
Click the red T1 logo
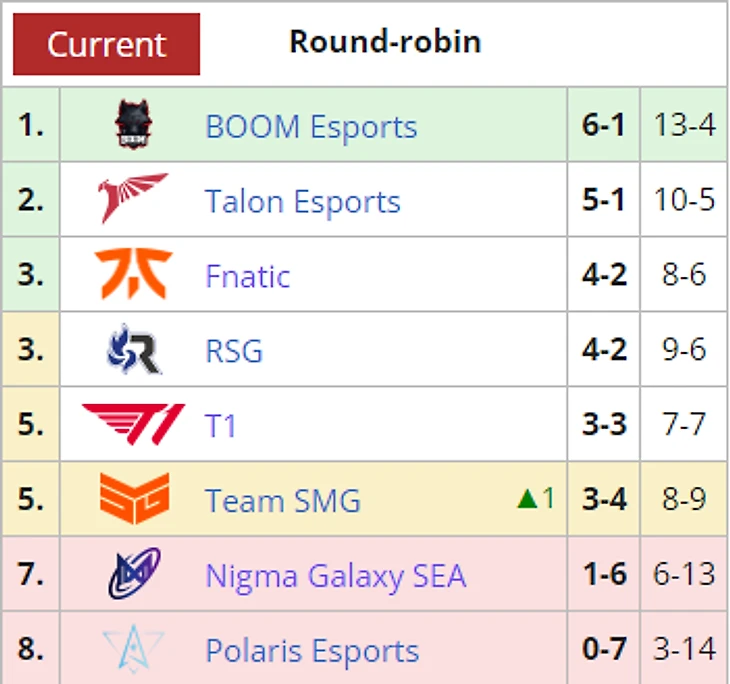pos(133,424)
